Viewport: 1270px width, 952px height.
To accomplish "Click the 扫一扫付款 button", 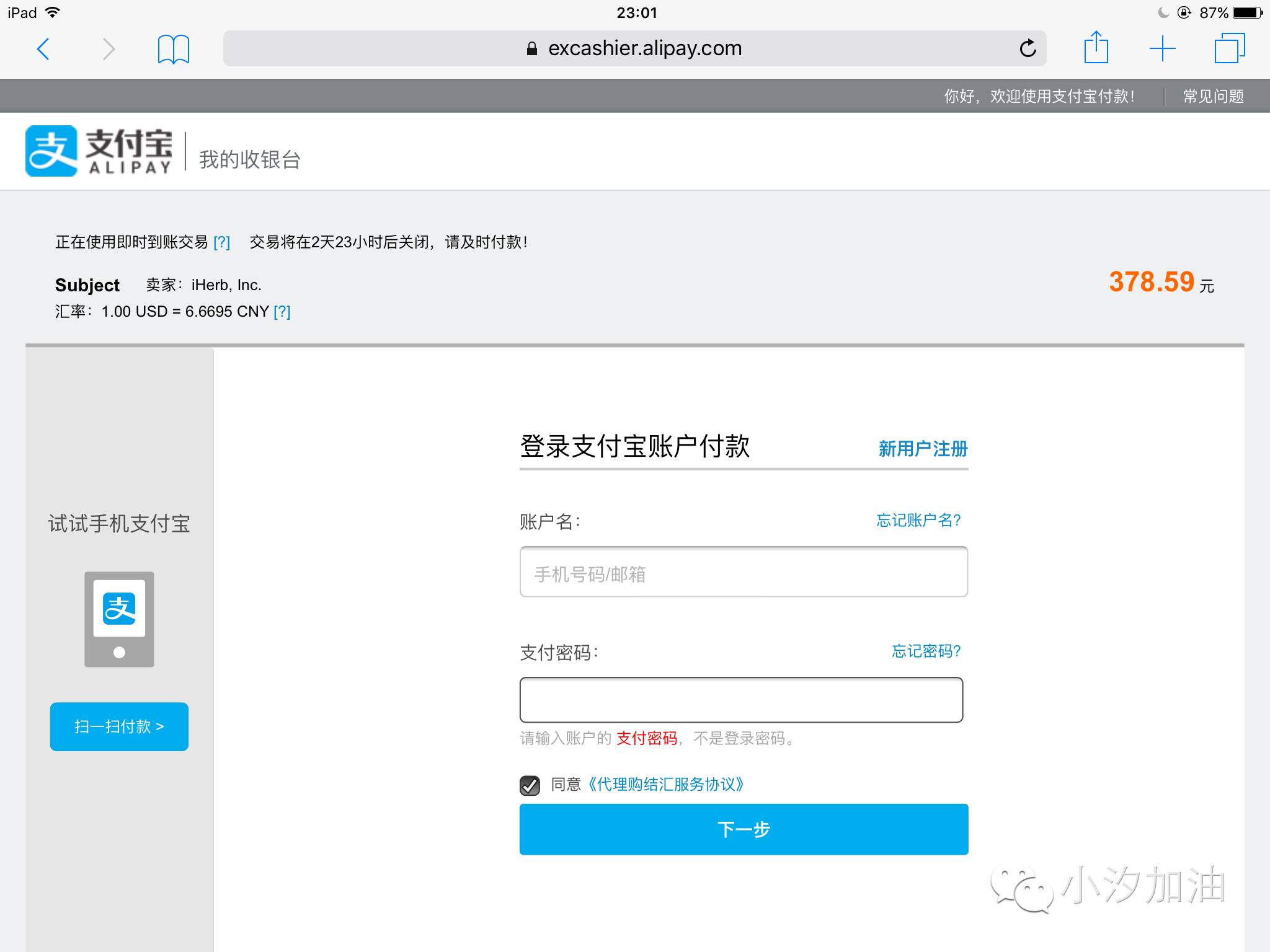I will (x=118, y=726).
